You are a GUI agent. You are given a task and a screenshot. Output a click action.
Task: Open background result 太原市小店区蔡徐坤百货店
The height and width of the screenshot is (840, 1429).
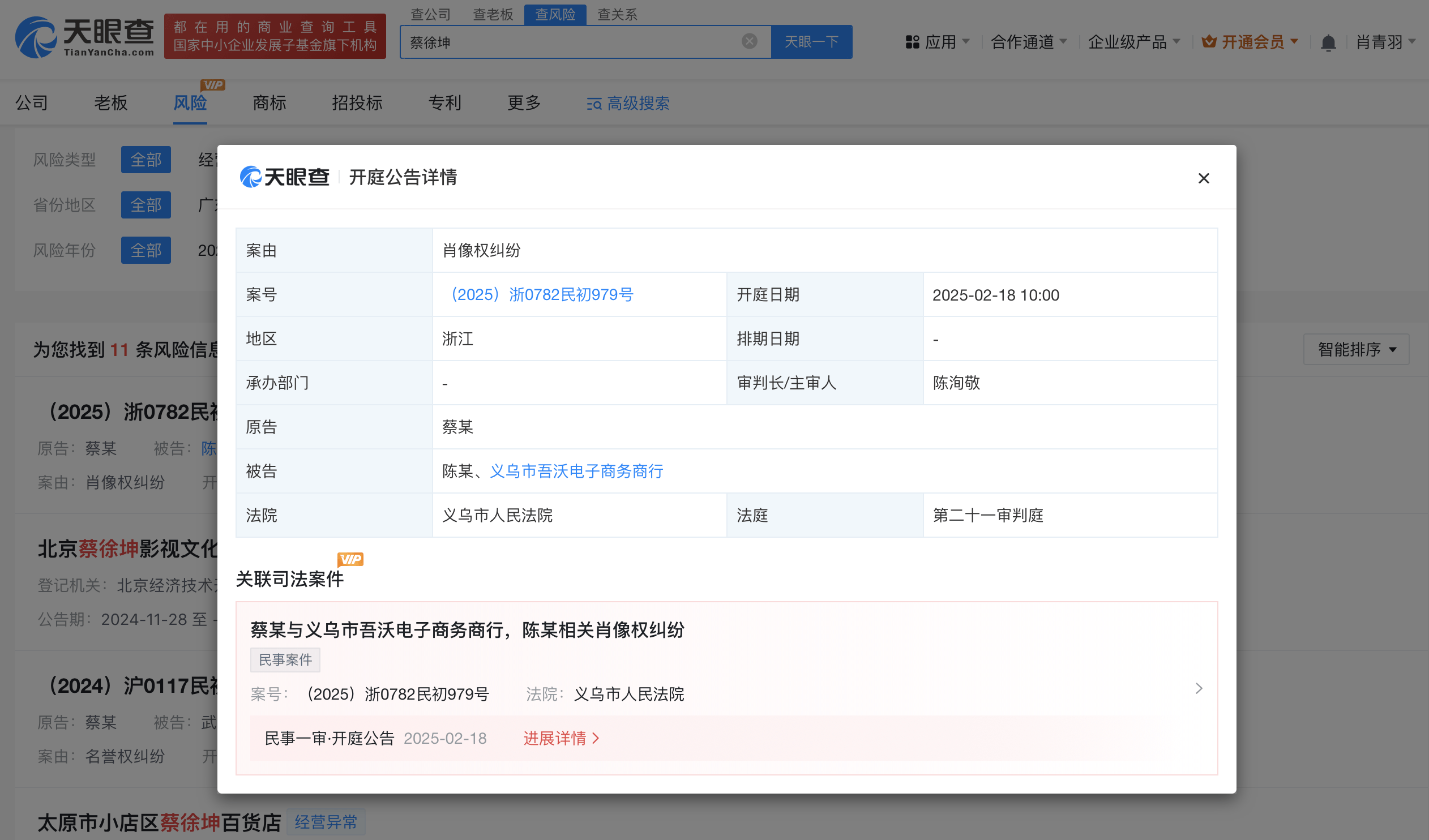click(159, 822)
